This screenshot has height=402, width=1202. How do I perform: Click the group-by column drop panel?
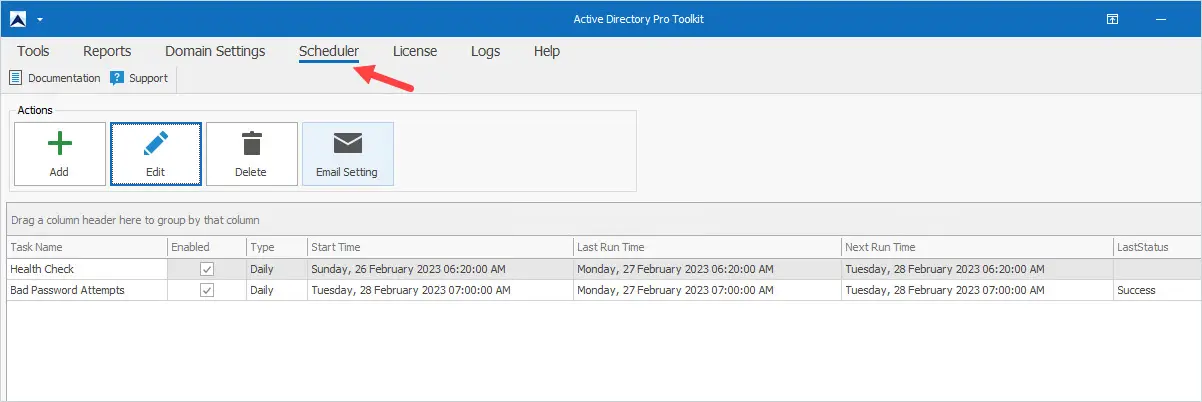pos(604,219)
